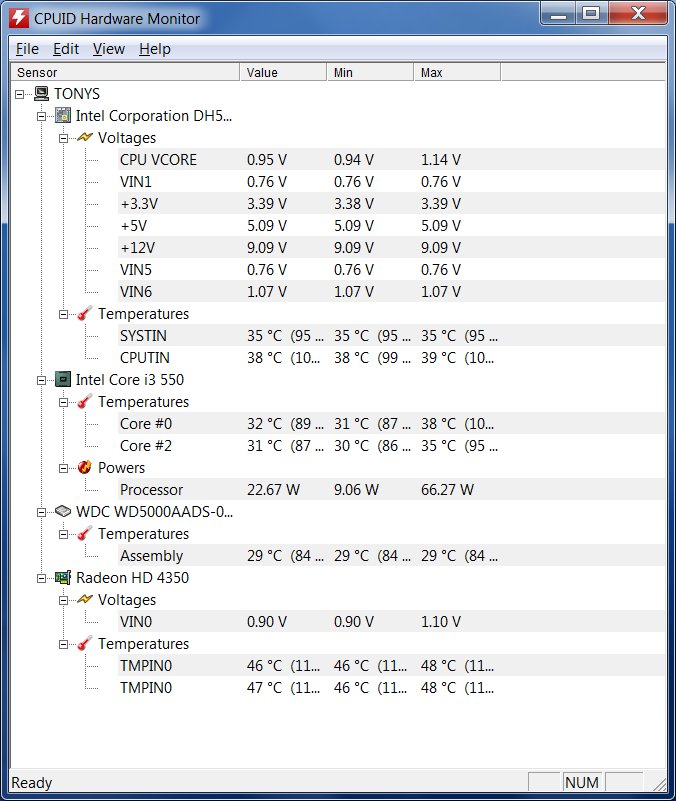Image resolution: width=676 pixels, height=801 pixels.
Task: Close the CPUID Hardware Monitor window
Action: pos(638,13)
